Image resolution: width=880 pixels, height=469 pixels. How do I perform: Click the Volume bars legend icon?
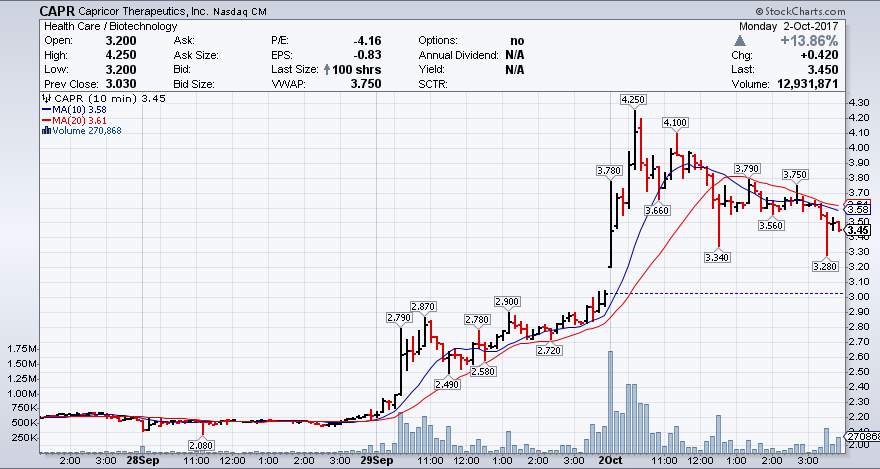[46, 130]
